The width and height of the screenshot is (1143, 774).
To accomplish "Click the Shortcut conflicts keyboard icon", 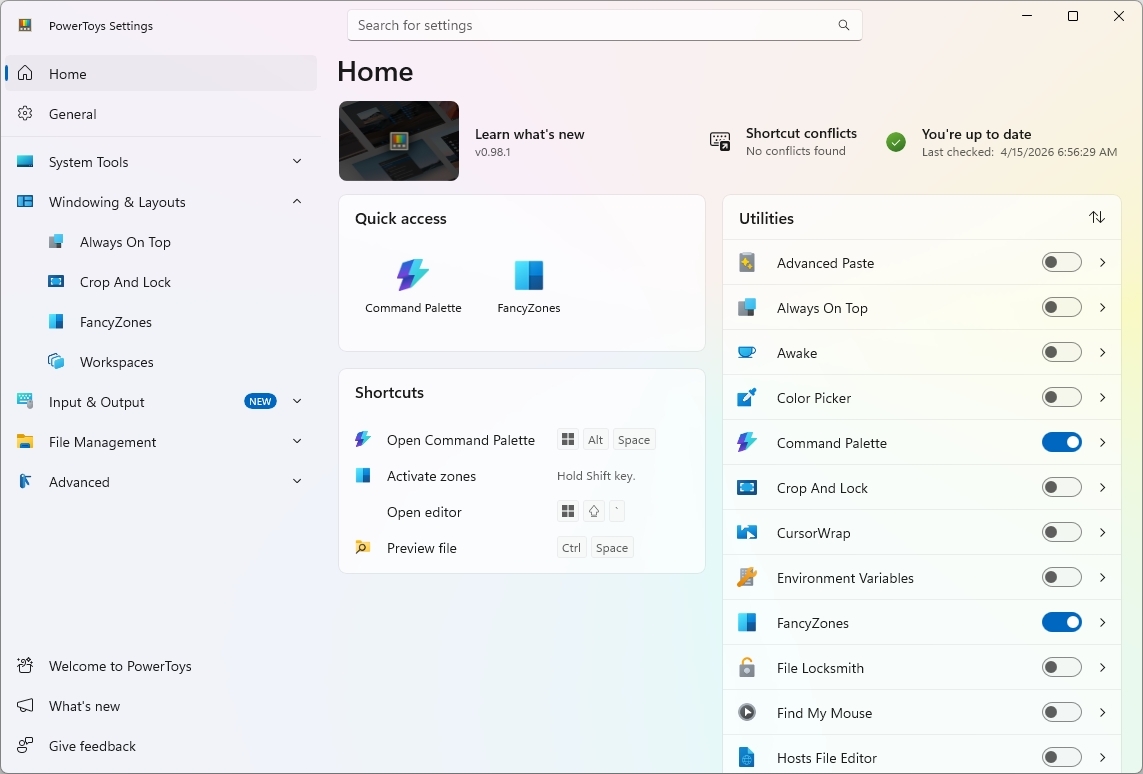I will pos(718,142).
